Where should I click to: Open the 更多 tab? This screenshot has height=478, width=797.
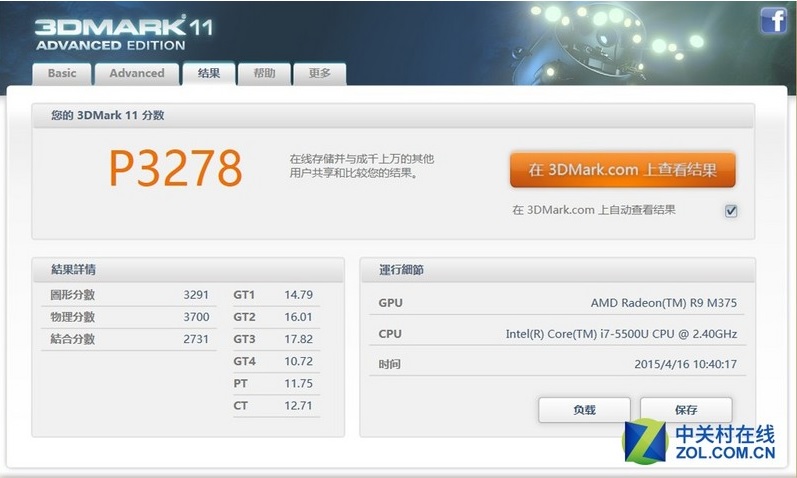[320, 73]
